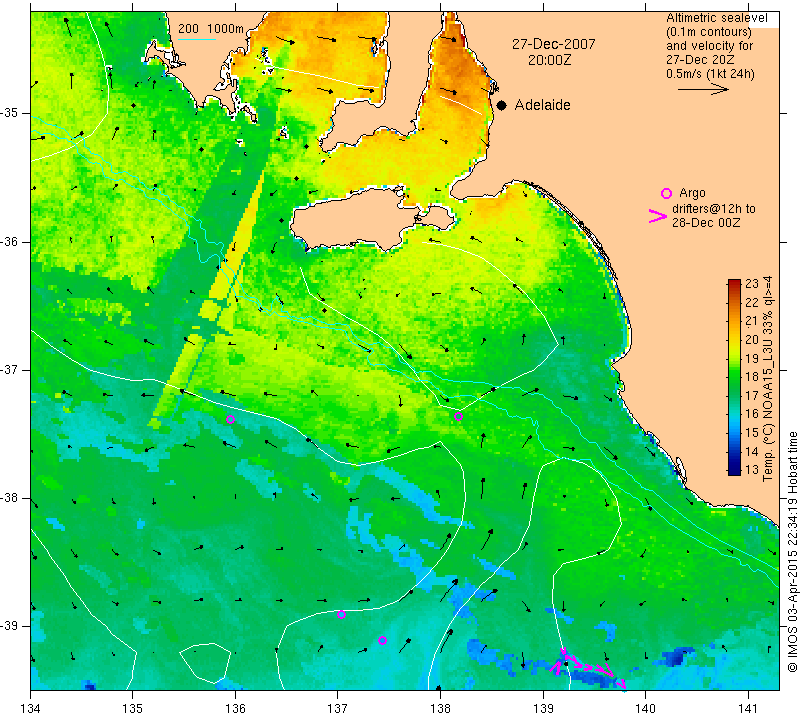
Task: Click the longitude axis label 139
Action: (x=543, y=708)
